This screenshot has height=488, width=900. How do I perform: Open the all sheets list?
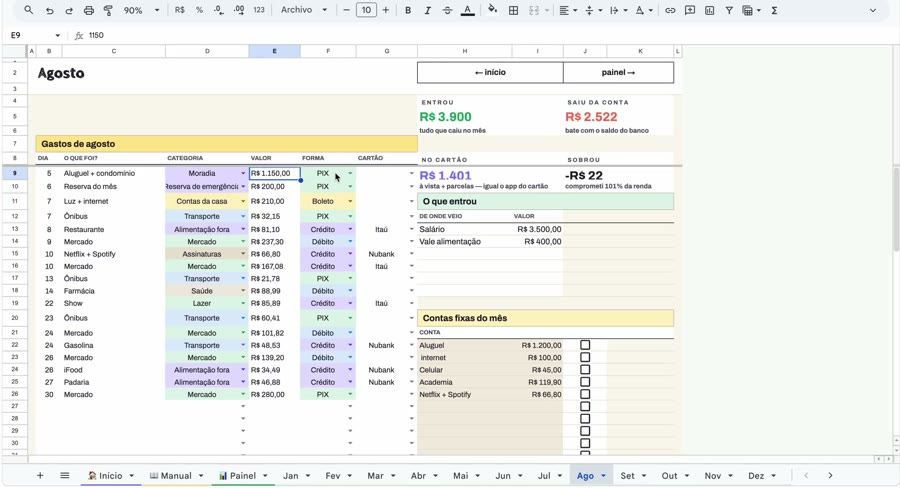click(65, 475)
